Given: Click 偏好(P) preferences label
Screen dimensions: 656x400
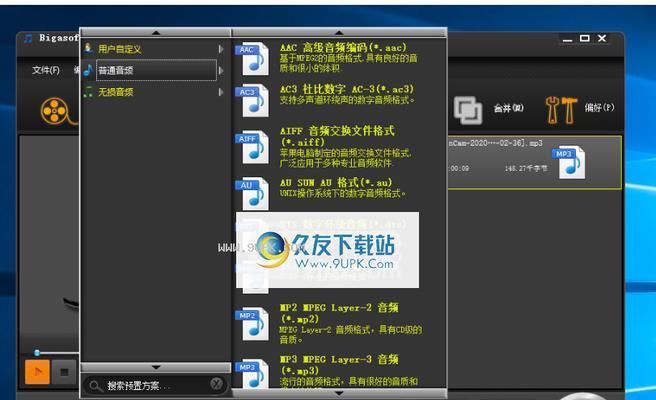Looking at the screenshot, I should 600,108.
